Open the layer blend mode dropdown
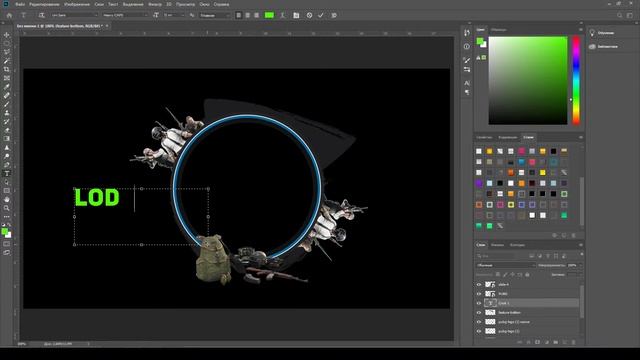This screenshot has height=360, width=640. pyautogui.click(x=506, y=265)
